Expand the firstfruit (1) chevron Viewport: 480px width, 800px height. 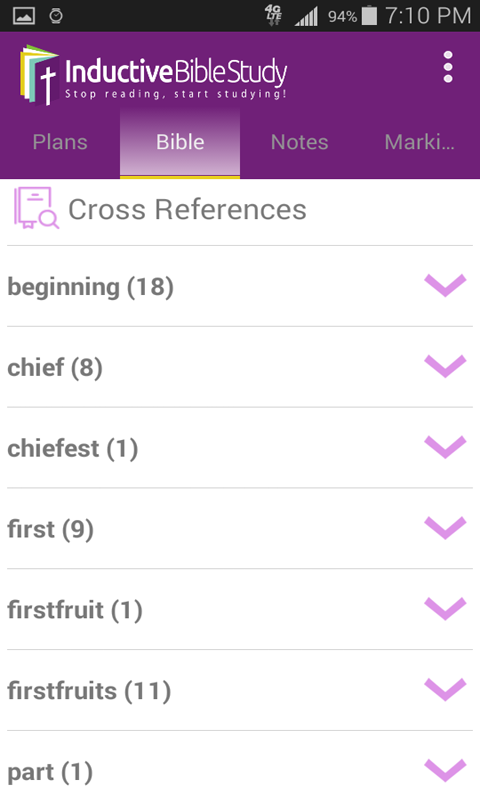click(x=445, y=608)
